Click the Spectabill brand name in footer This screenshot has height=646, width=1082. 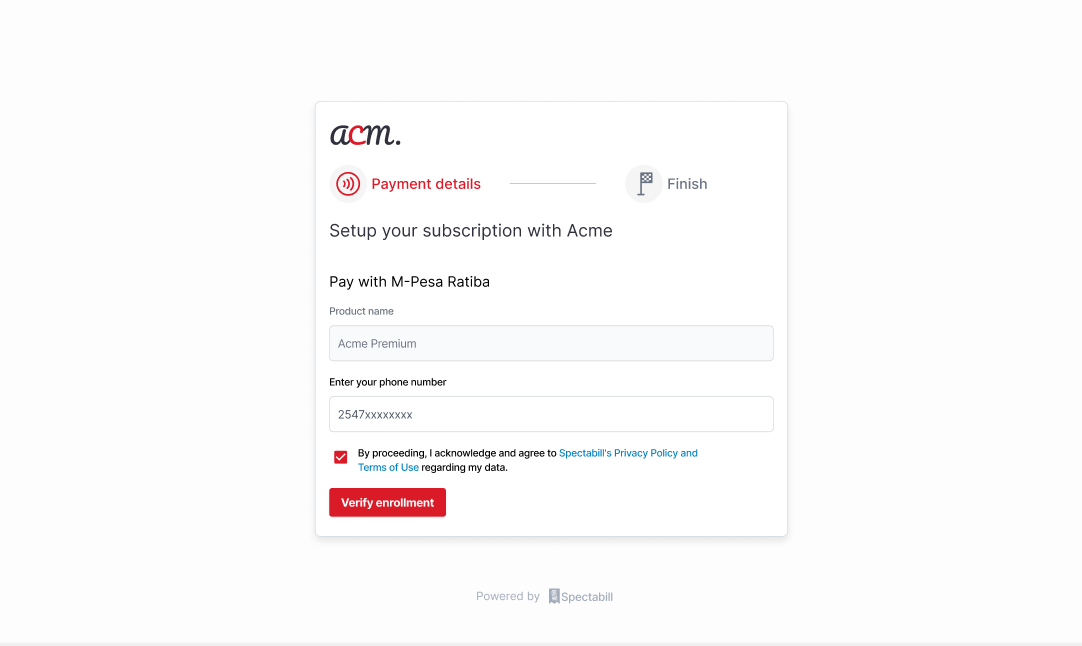click(587, 597)
